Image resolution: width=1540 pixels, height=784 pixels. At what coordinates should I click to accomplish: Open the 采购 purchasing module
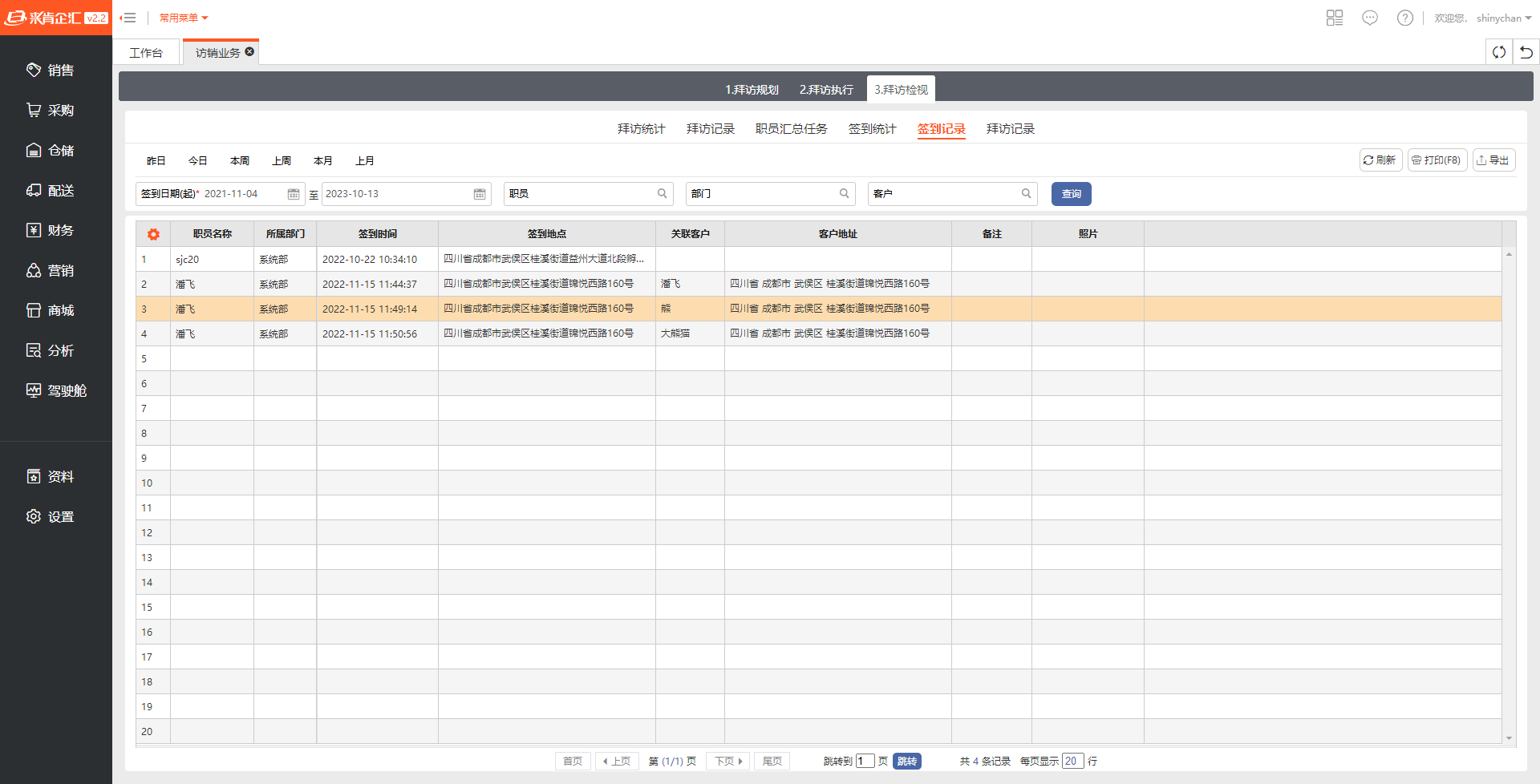pos(50,111)
